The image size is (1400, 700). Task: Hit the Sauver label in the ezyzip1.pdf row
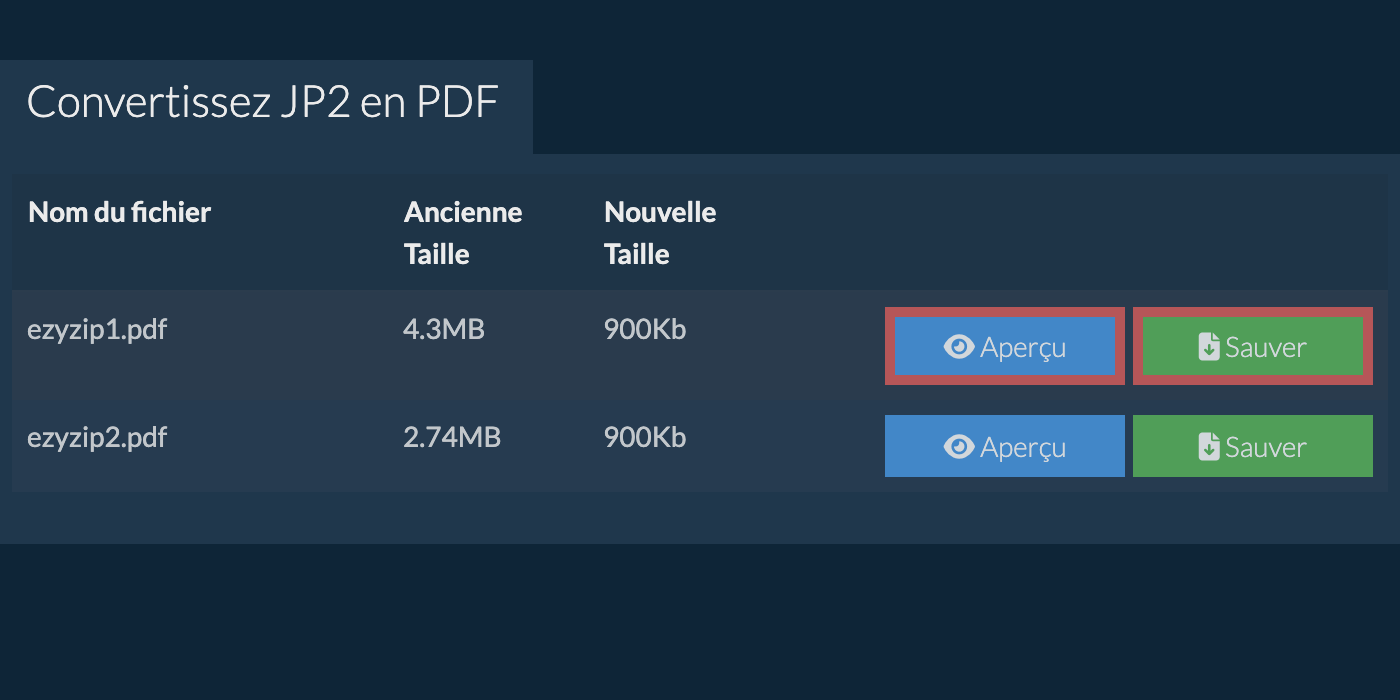tap(1265, 347)
